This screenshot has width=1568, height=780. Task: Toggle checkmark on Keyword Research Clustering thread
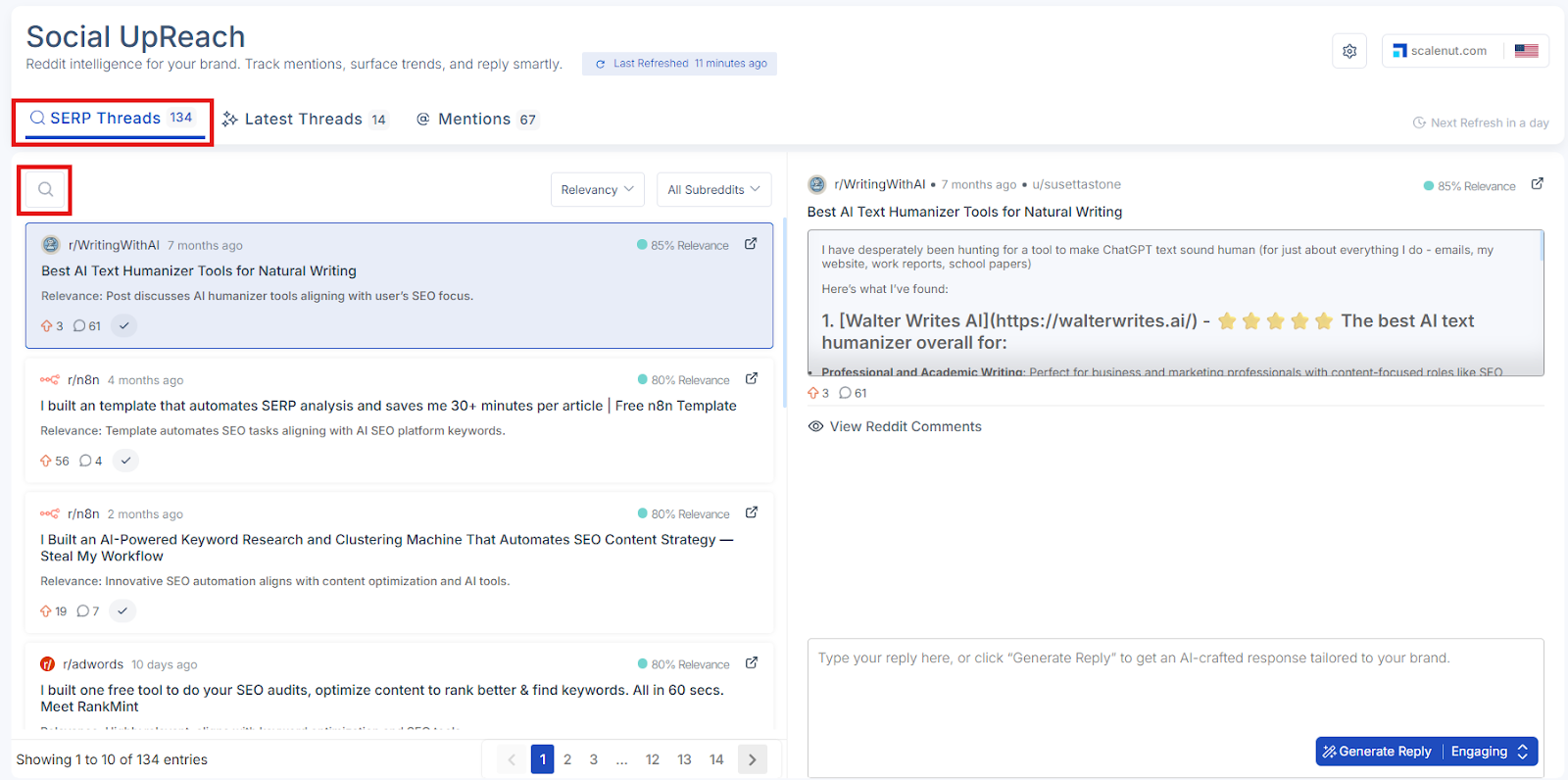pos(122,610)
